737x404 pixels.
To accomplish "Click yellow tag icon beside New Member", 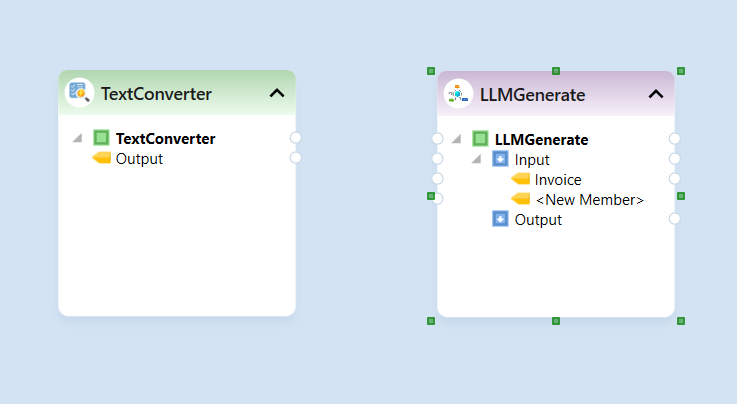I will tap(520, 199).
